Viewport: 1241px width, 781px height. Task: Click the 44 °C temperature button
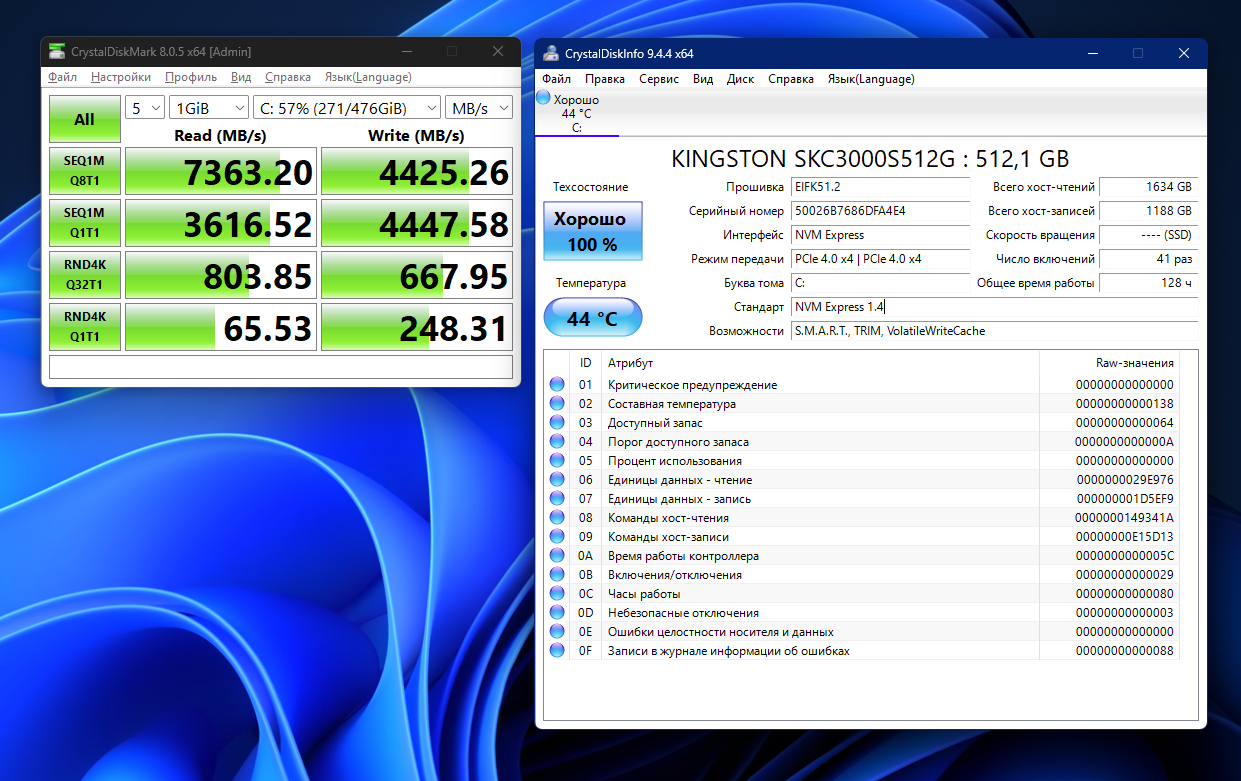click(593, 318)
